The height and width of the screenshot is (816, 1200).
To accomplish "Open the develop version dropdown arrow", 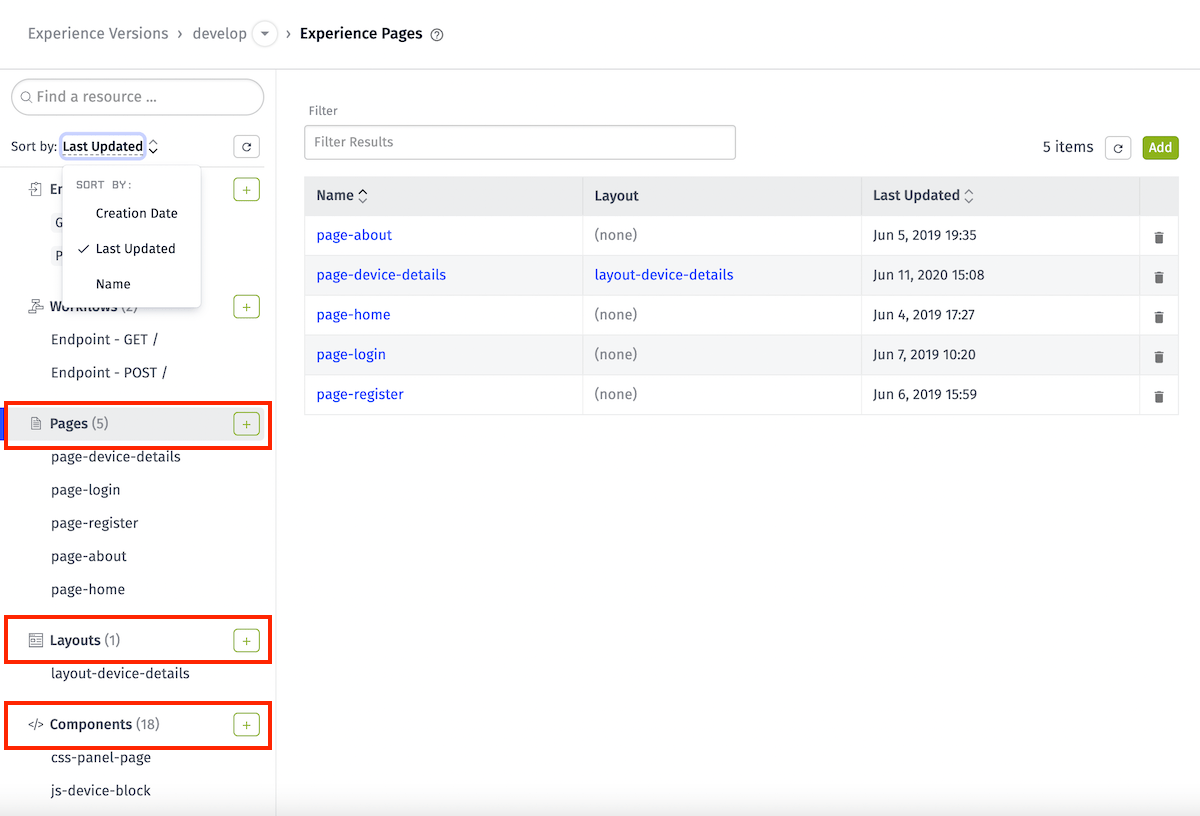I will pyautogui.click(x=264, y=34).
